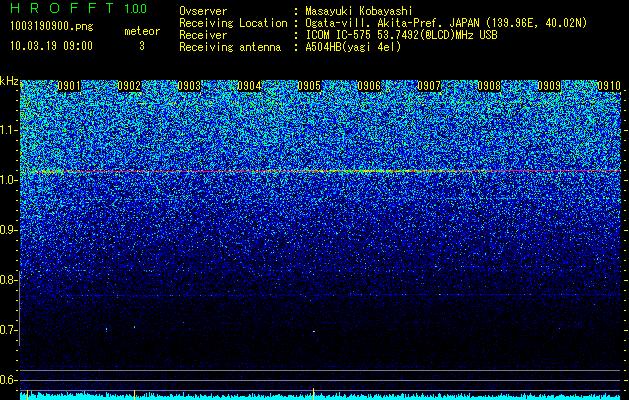Click the yellow meteor tick under 0905
This screenshot has height=400, width=629.
(313, 394)
